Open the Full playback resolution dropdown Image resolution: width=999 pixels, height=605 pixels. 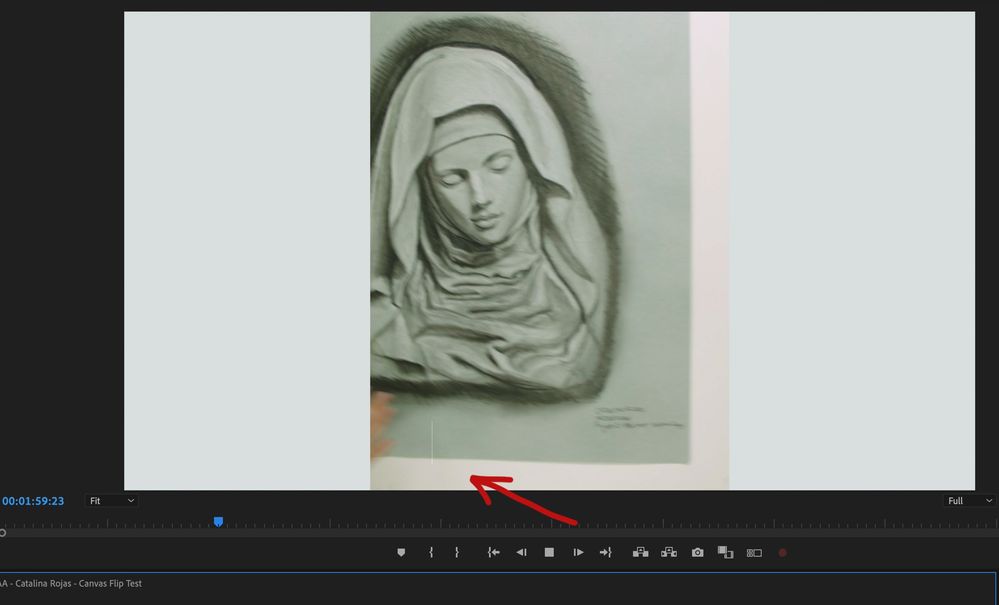(x=963, y=500)
